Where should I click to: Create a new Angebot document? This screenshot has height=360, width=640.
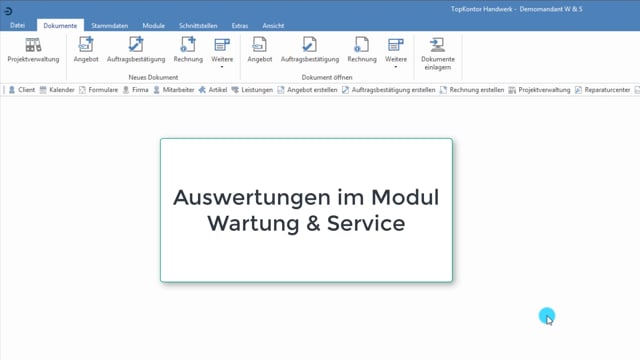86,50
